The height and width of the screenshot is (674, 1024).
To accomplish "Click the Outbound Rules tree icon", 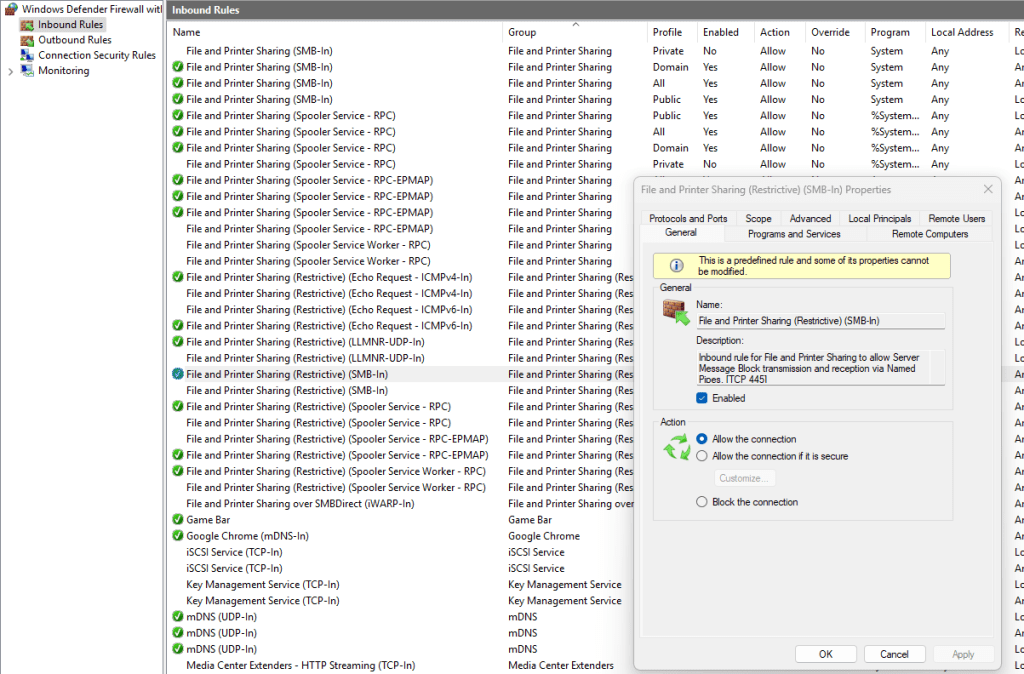I will 27,40.
